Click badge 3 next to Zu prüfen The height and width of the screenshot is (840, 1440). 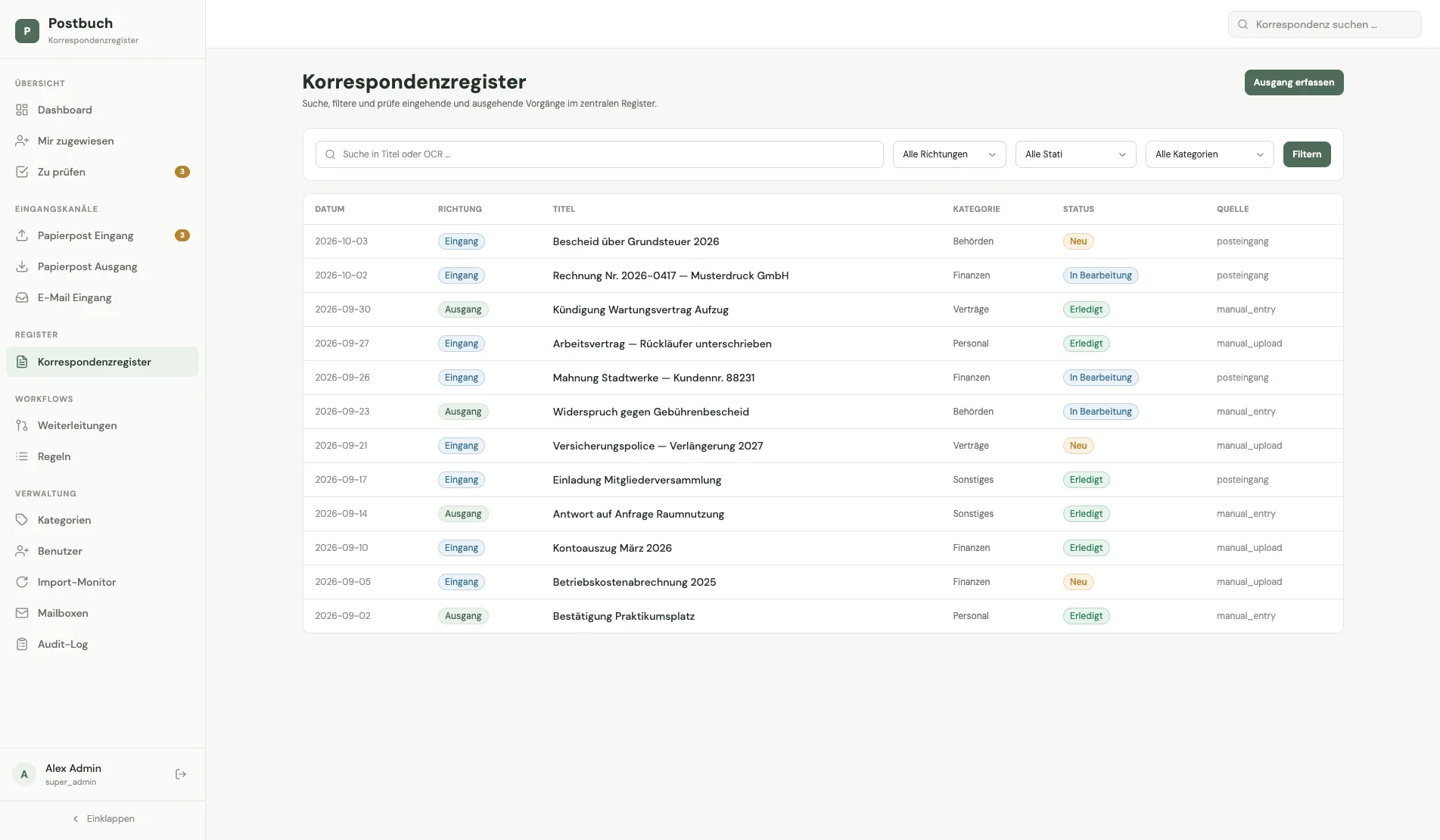(x=182, y=172)
